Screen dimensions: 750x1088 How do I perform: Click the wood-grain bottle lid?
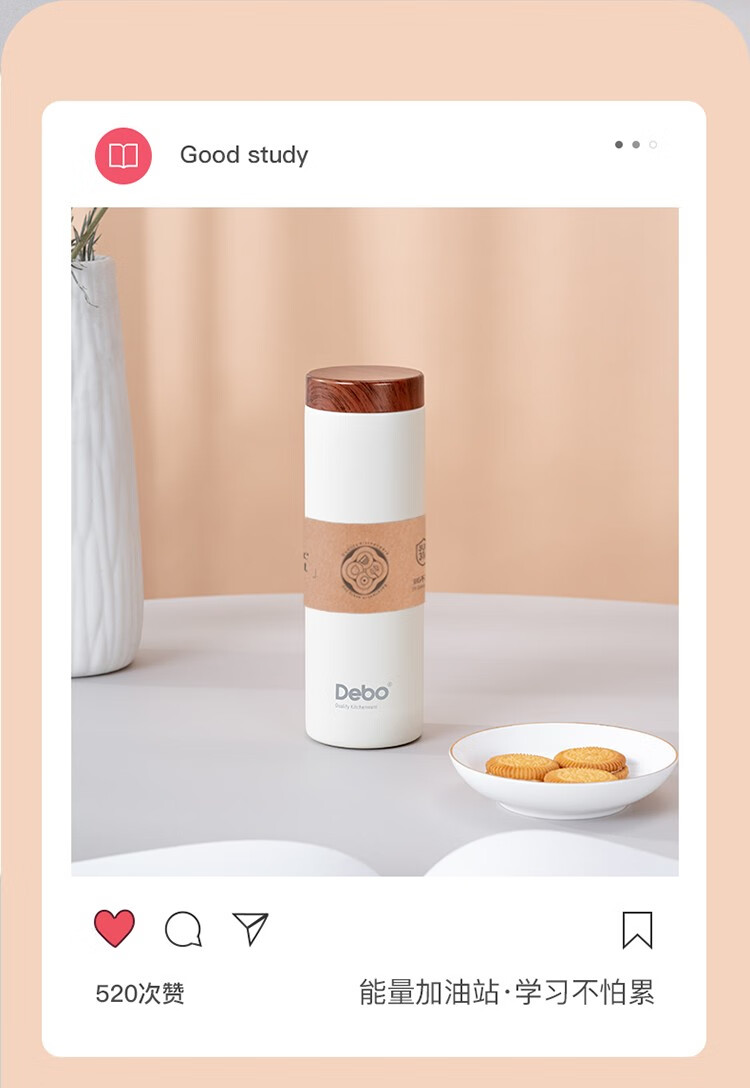click(365, 389)
